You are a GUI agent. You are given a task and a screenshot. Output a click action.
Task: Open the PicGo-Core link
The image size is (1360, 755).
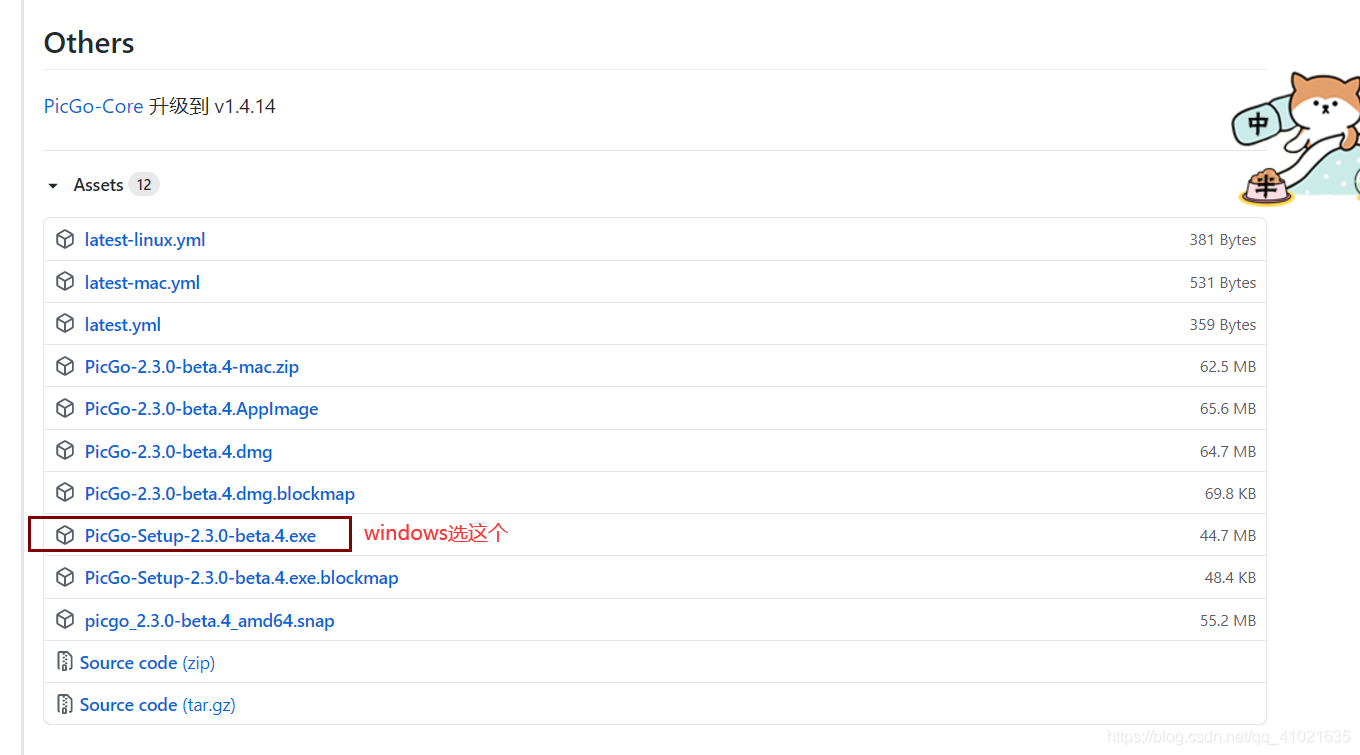click(x=94, y=106)
